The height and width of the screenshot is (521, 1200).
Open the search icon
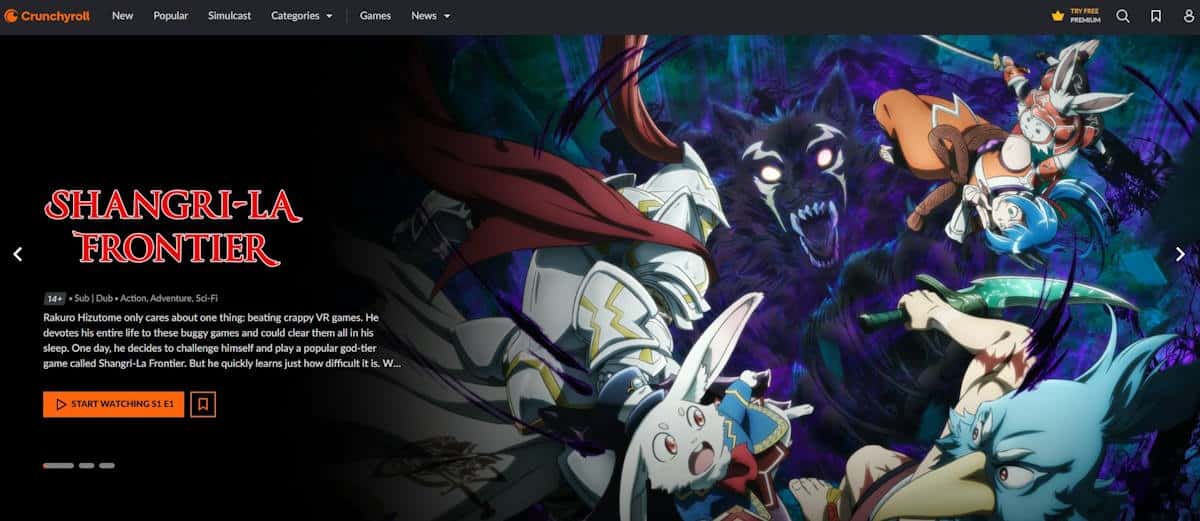pos(1123,16)
